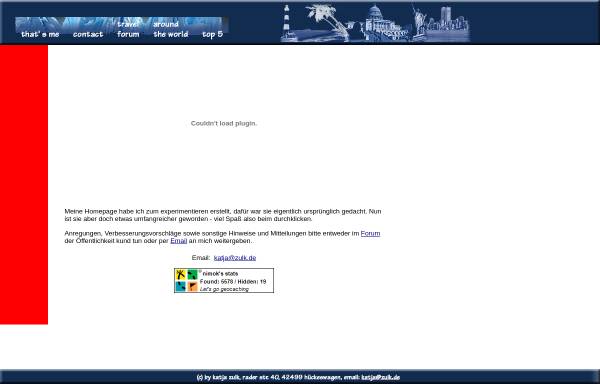Follow the Forum link in the paragraph
Image resolution: width=600 pixels, height=384 pixels.
click(370, 233)
